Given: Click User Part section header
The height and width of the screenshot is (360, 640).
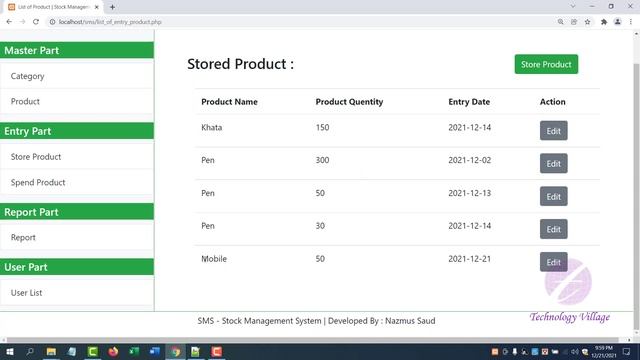Looking at the screenshot, I should pyautogui.click(x=77, y=267).
